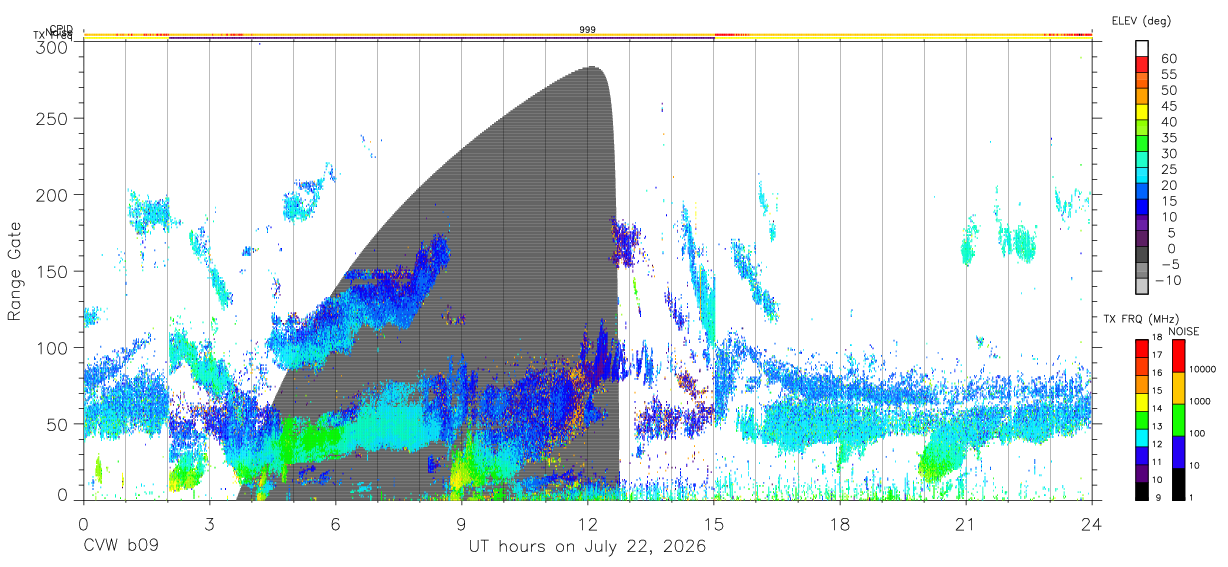The height and width of the screenshot is (567, 1228).
Task: Select the y-axis tick label 200
Action: point(53,194)
